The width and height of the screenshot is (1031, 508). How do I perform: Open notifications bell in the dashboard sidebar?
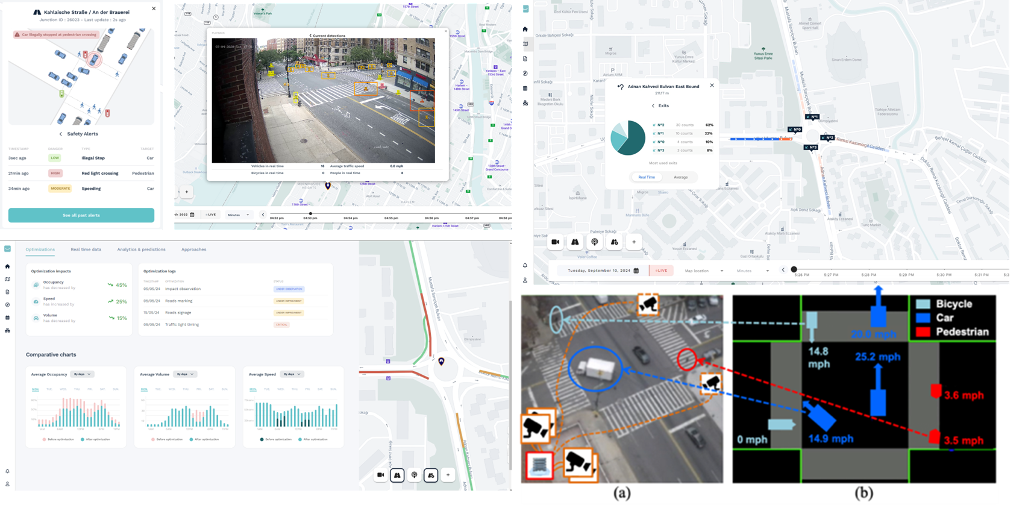[7, 470]
